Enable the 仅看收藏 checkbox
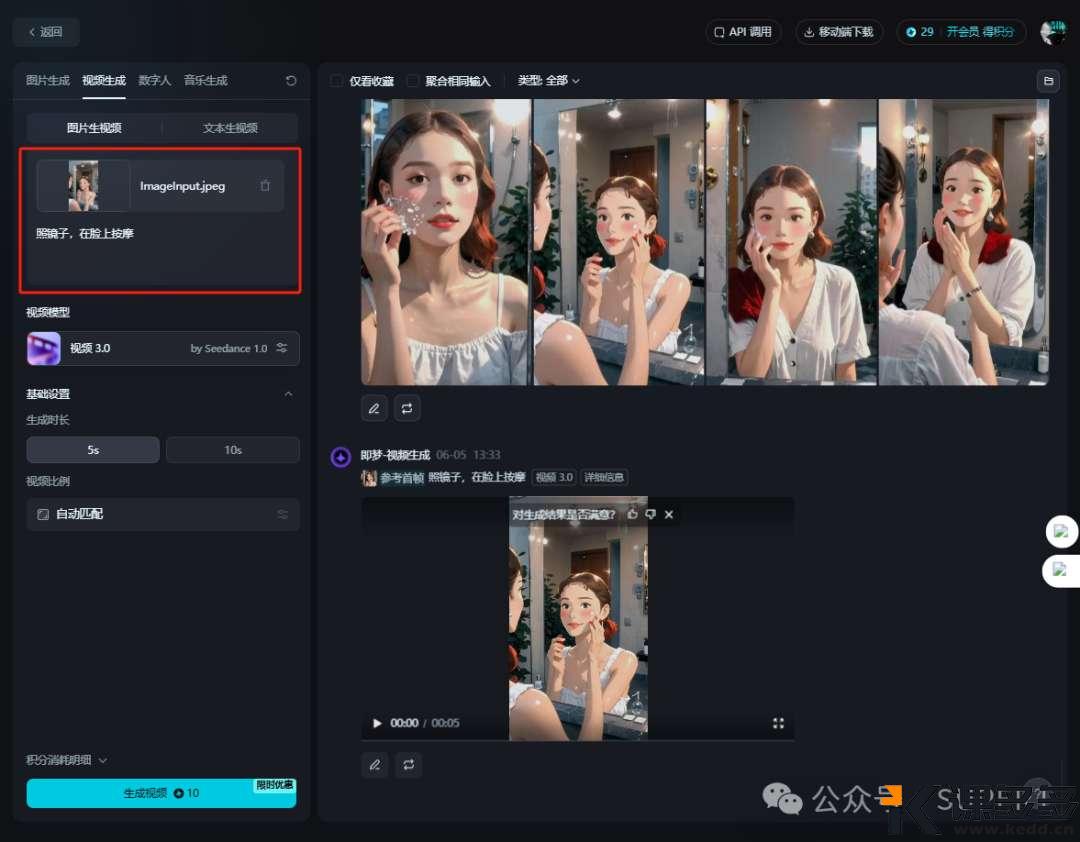Viewport: 1080px width, 842px height. click(337, 81)
